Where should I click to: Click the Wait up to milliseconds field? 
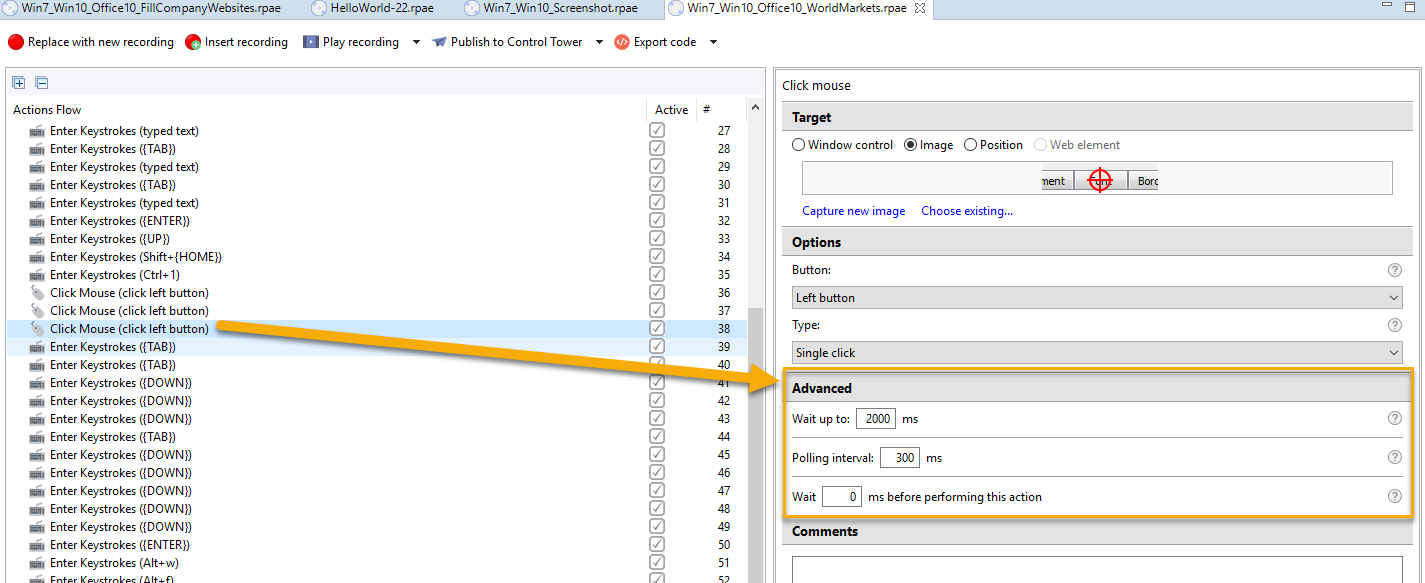point(876,419)
